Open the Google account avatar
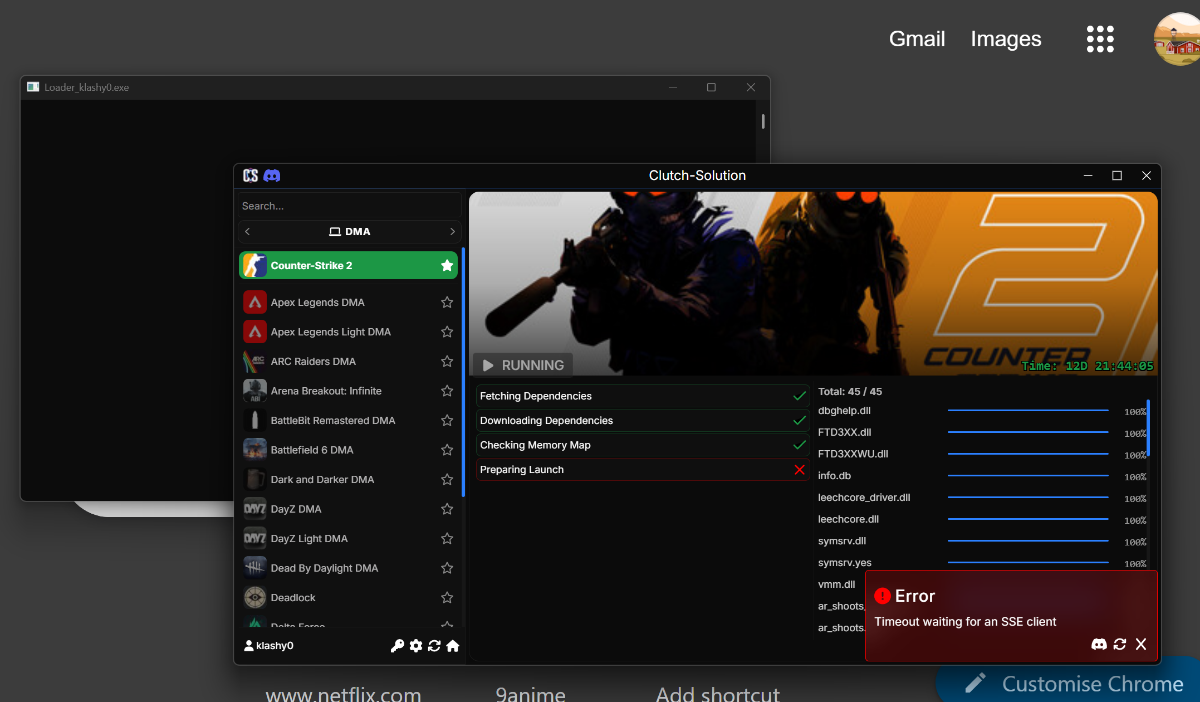This screenshot has width=1200, height=702. (x=1177, y=39)
